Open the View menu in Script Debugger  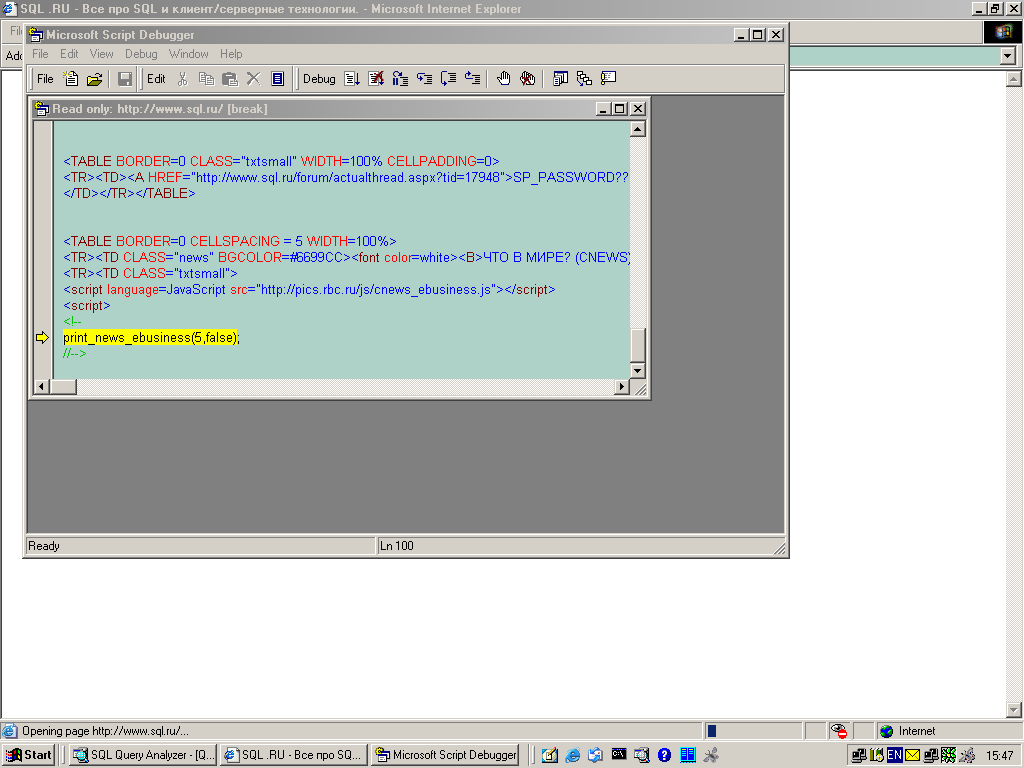[x=101, y=54]
